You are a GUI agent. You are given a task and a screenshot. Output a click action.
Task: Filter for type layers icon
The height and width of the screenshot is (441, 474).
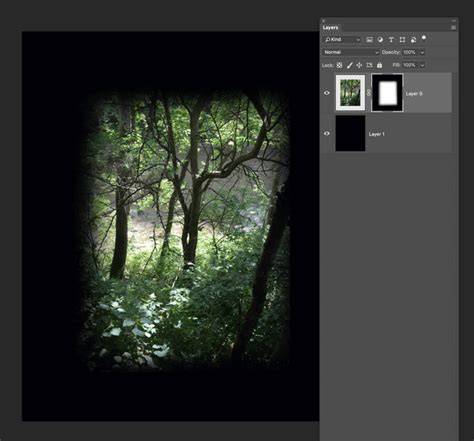point(391,40)
